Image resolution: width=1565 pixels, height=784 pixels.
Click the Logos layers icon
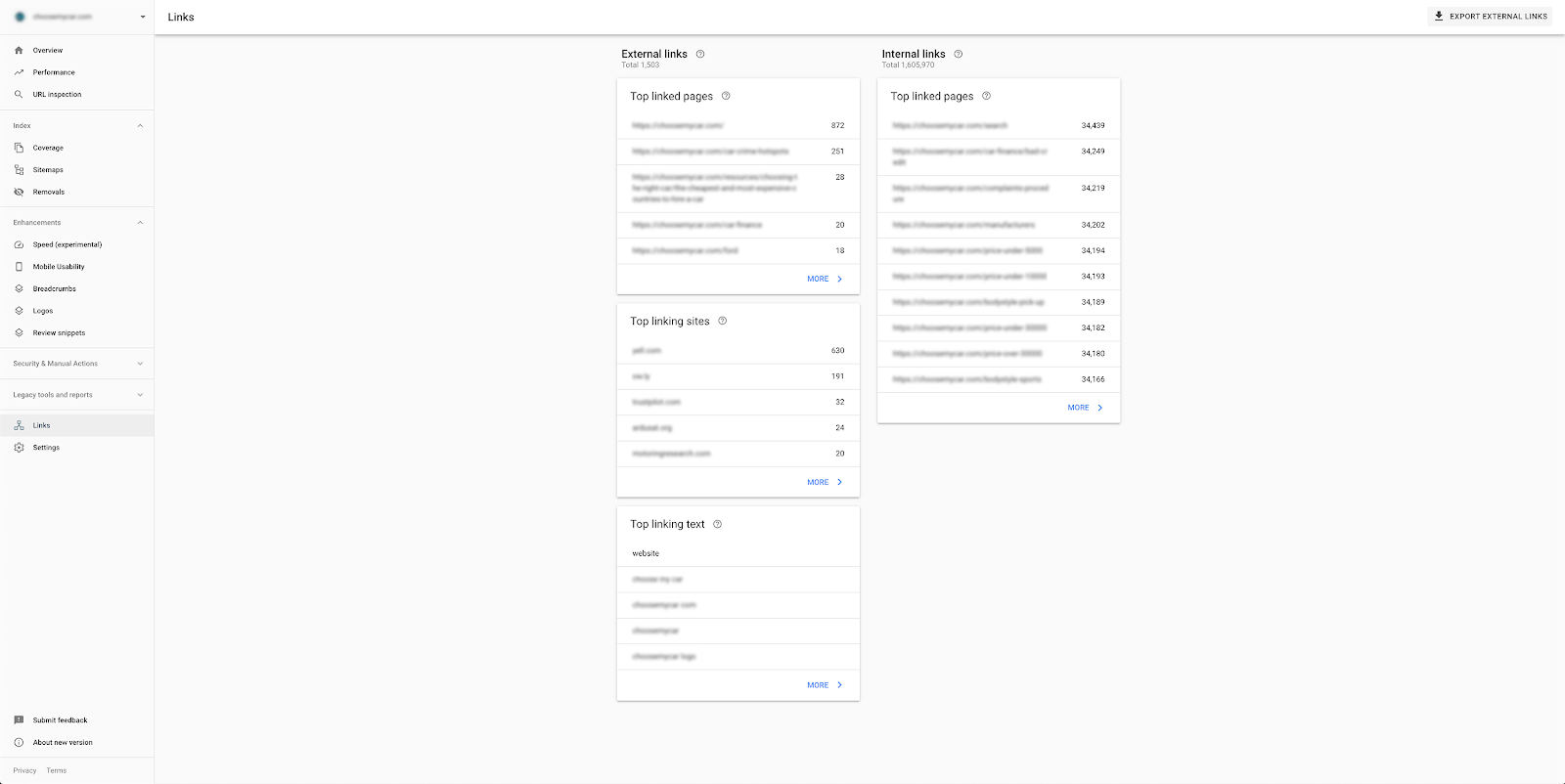(x=19, y=310)
